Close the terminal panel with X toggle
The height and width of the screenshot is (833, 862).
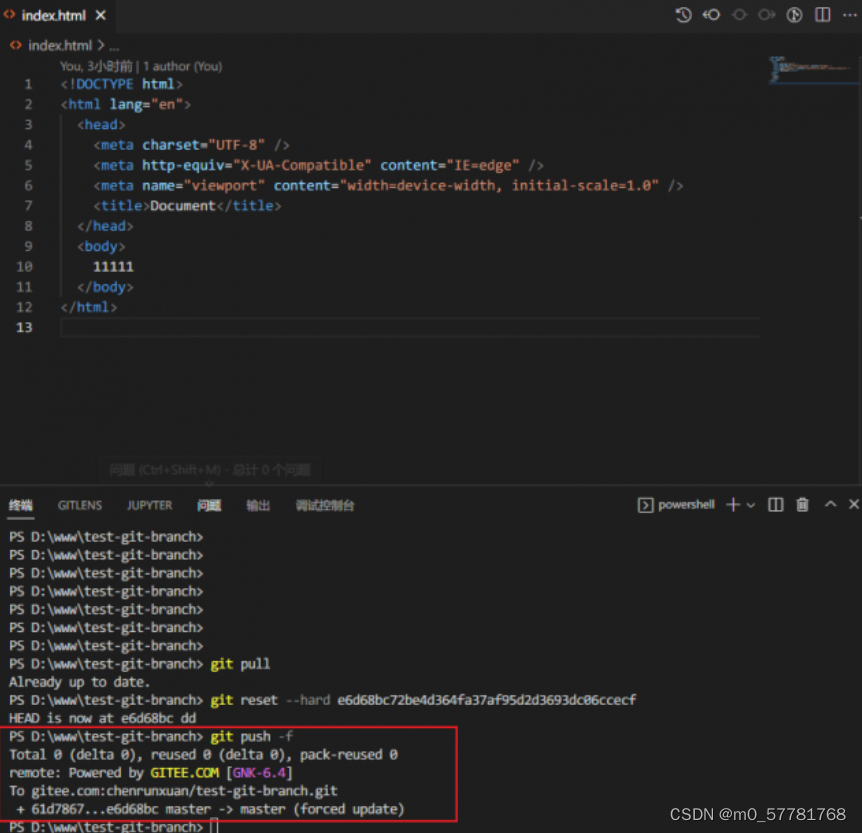[x=854, y=505]
